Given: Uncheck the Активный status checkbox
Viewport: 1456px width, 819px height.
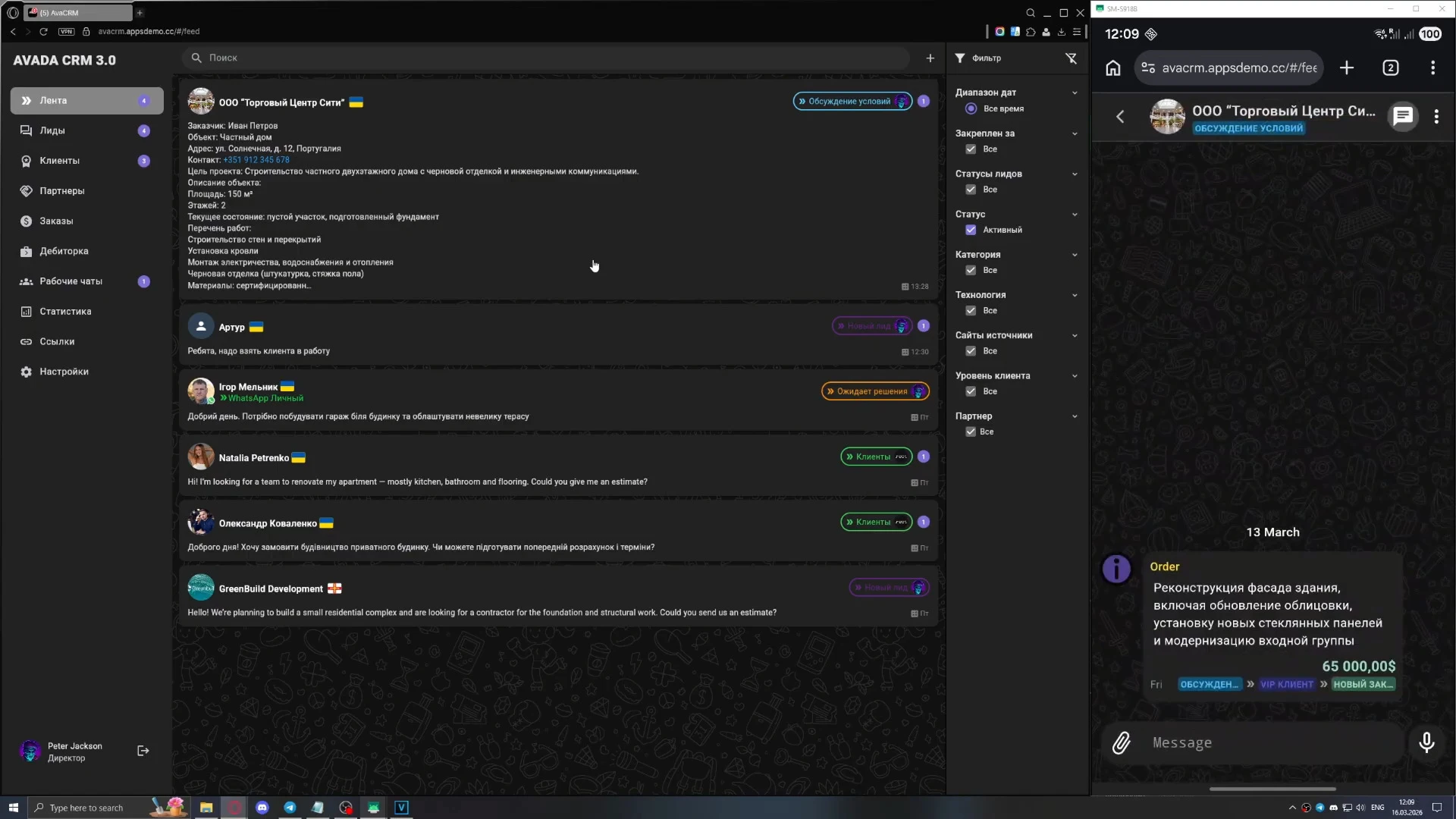Looking at the screenshot, I should point(971,230).
